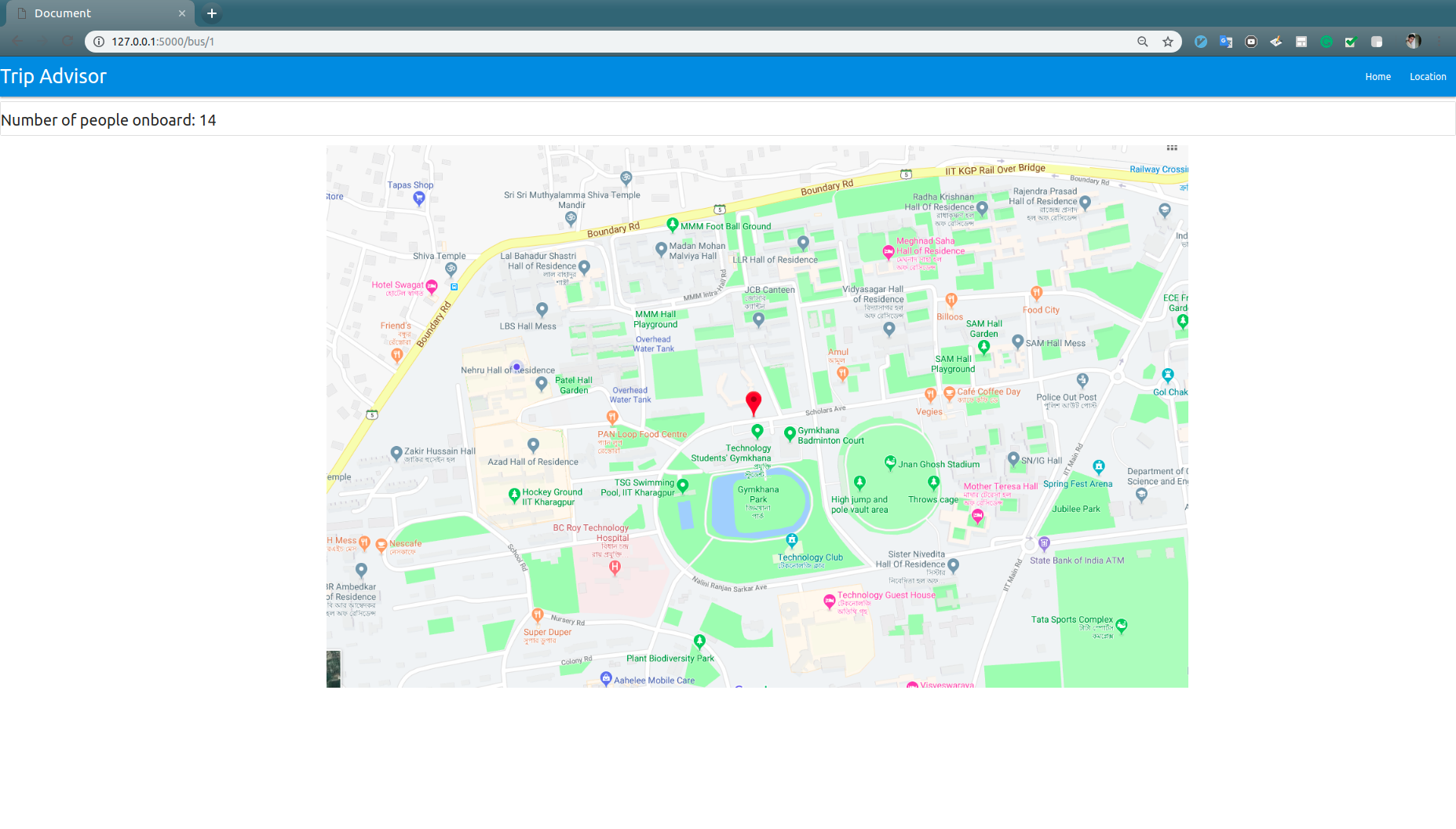Click Friend's restaurant marker
Image resolution: width=1456 pixels, height=829 pixels.
[397, 356]
